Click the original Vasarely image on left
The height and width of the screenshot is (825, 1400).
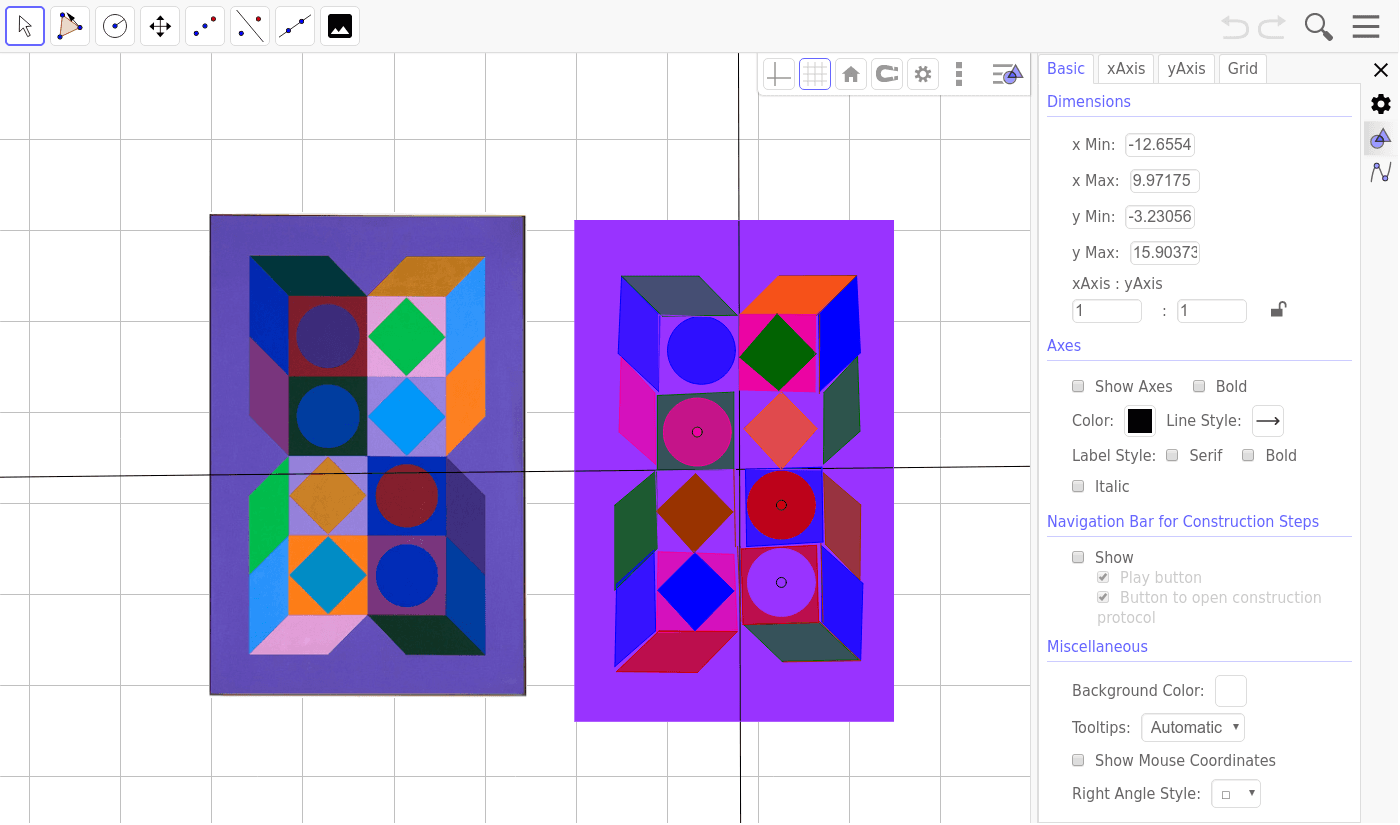[367, 455]
